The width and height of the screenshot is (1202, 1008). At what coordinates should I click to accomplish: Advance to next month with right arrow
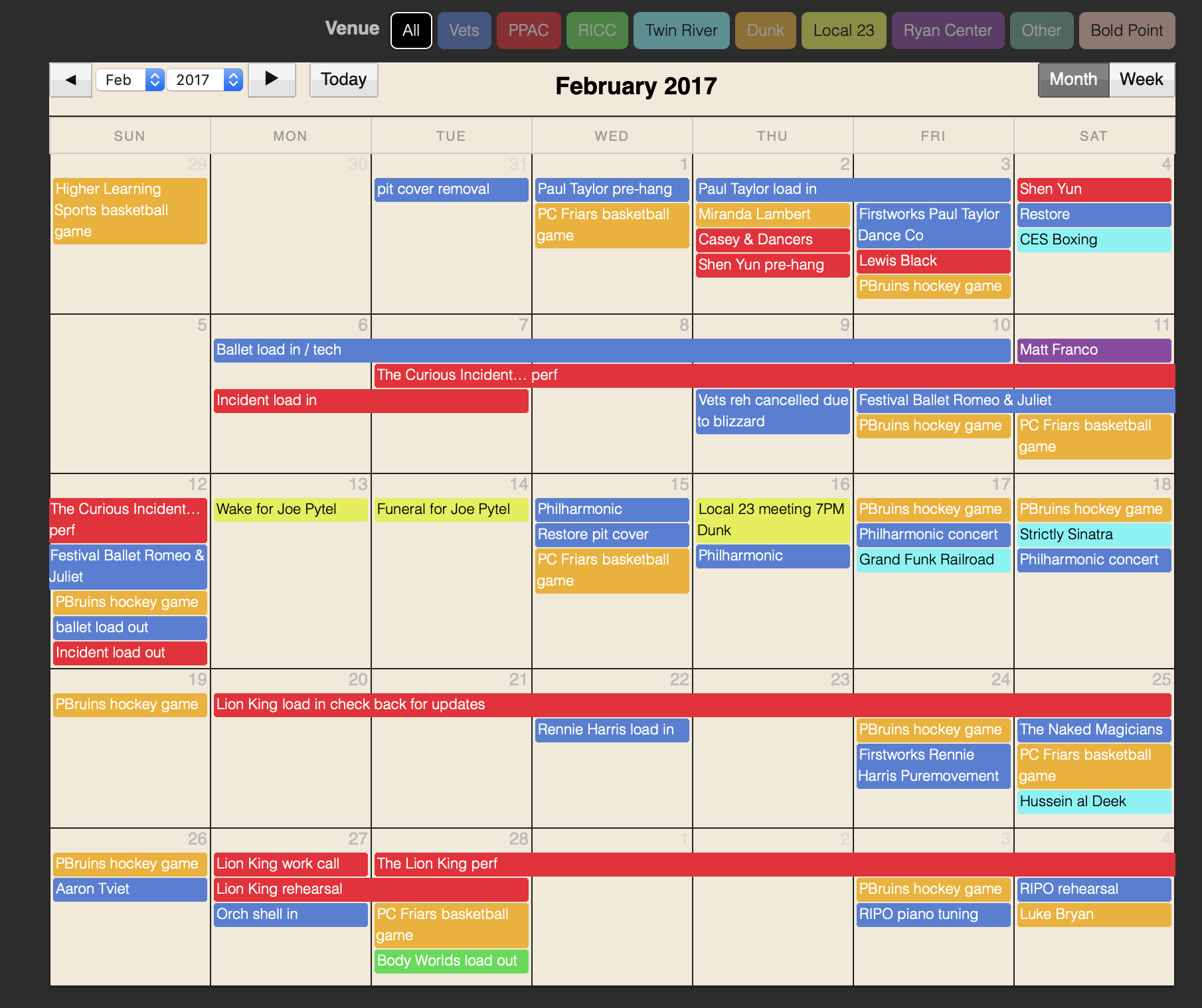pyautogui.click(x=271, y=80)
